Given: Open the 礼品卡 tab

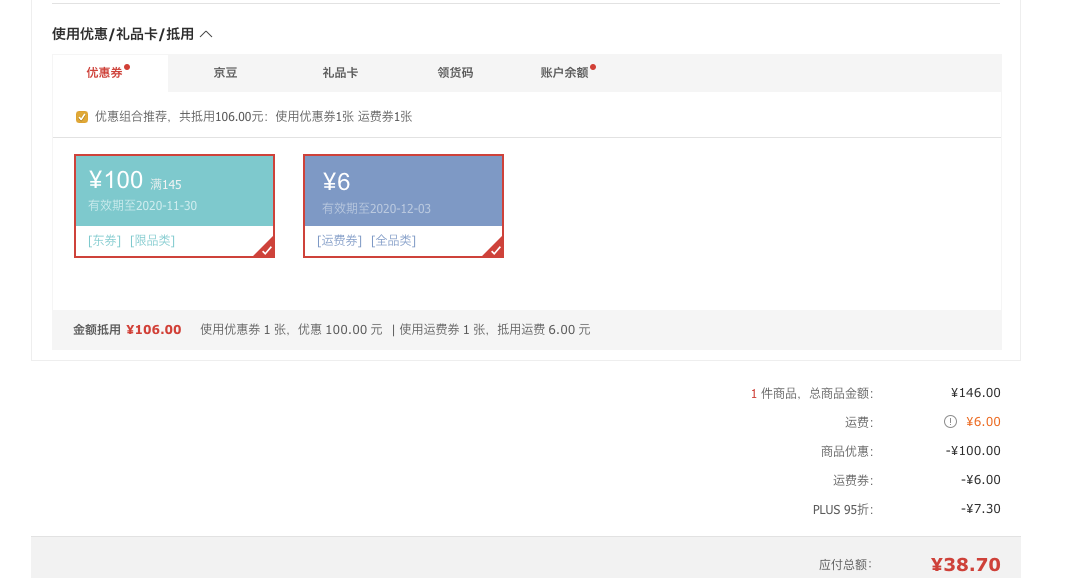Looking at the screenshot, I should (x=340, y=73).
